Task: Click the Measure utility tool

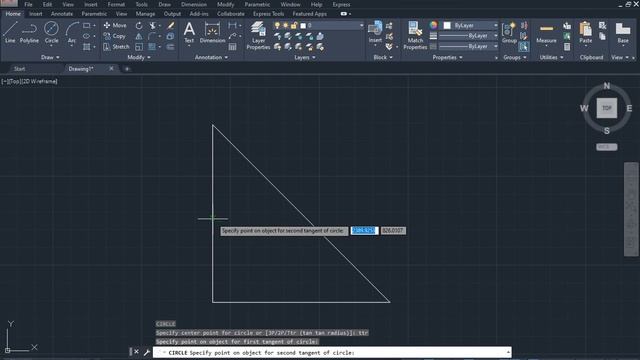Action: coord(546,33)
